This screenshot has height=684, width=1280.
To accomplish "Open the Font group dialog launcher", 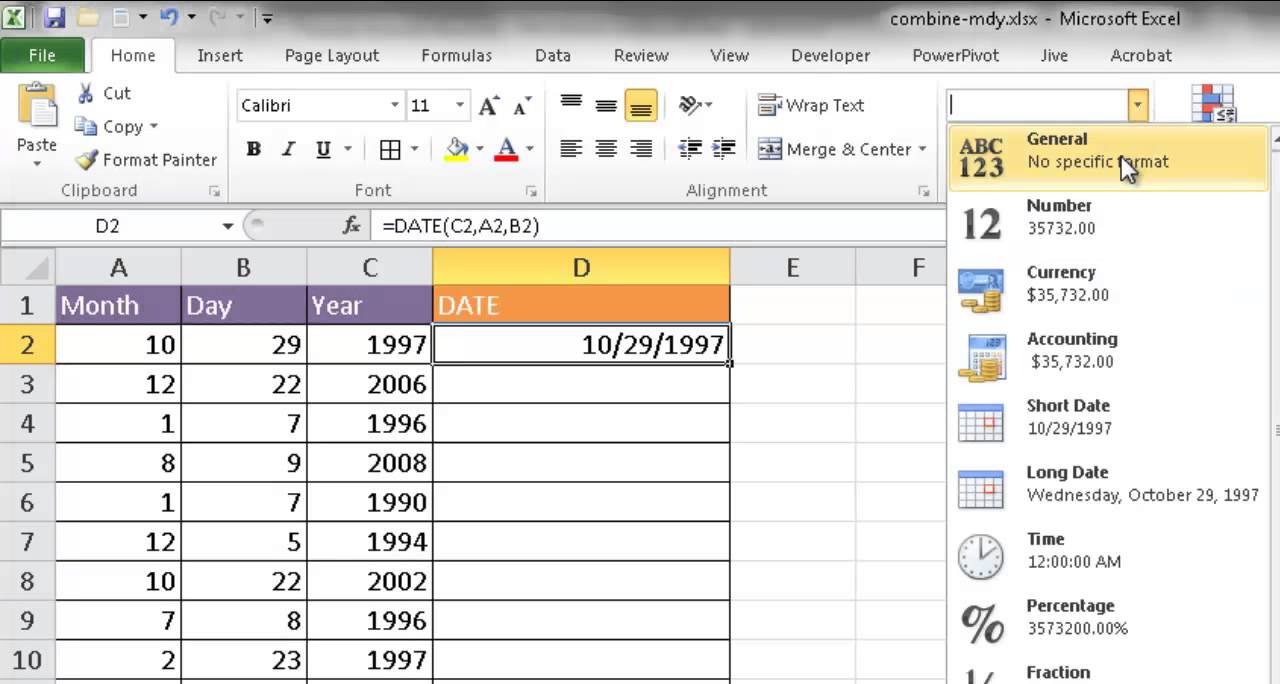I will pos(531,190).
